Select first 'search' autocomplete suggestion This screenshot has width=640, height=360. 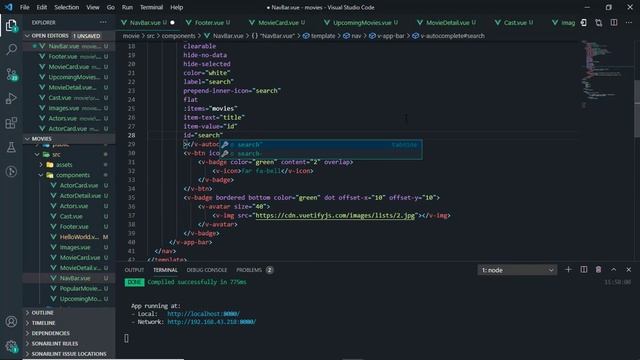point(320,145)
